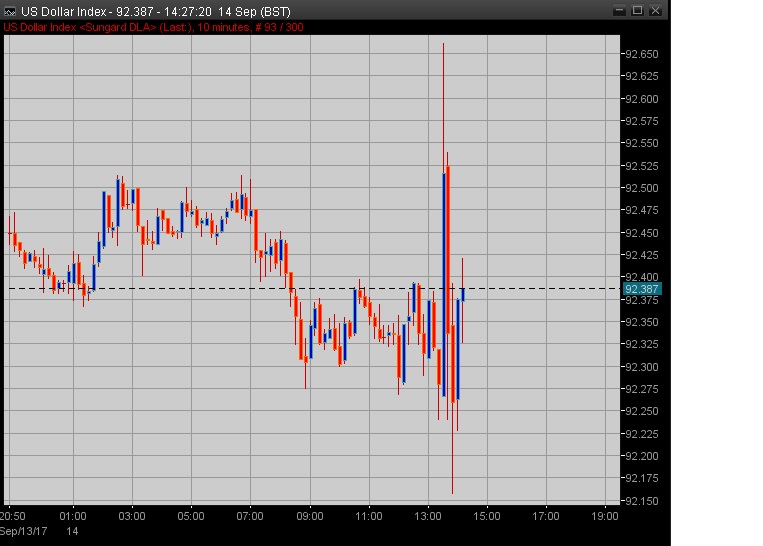
Task: Click the 07:00 time axis label
Action: tap(250, 516)
